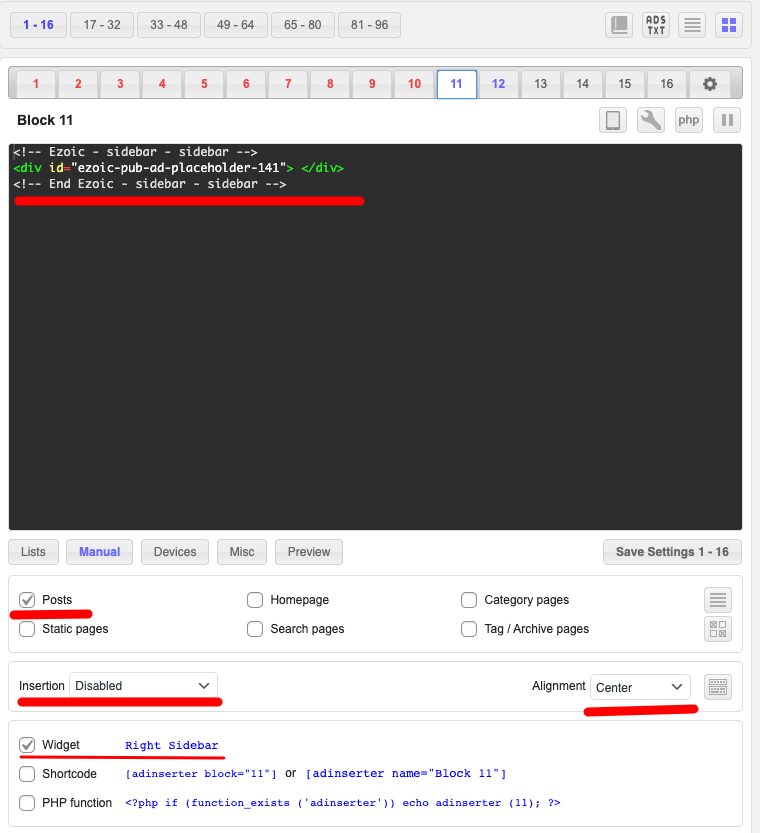The height and width of the screenshot is (833, 760).
Task: Click the Right Sidebar widget link
Action: 171,746
